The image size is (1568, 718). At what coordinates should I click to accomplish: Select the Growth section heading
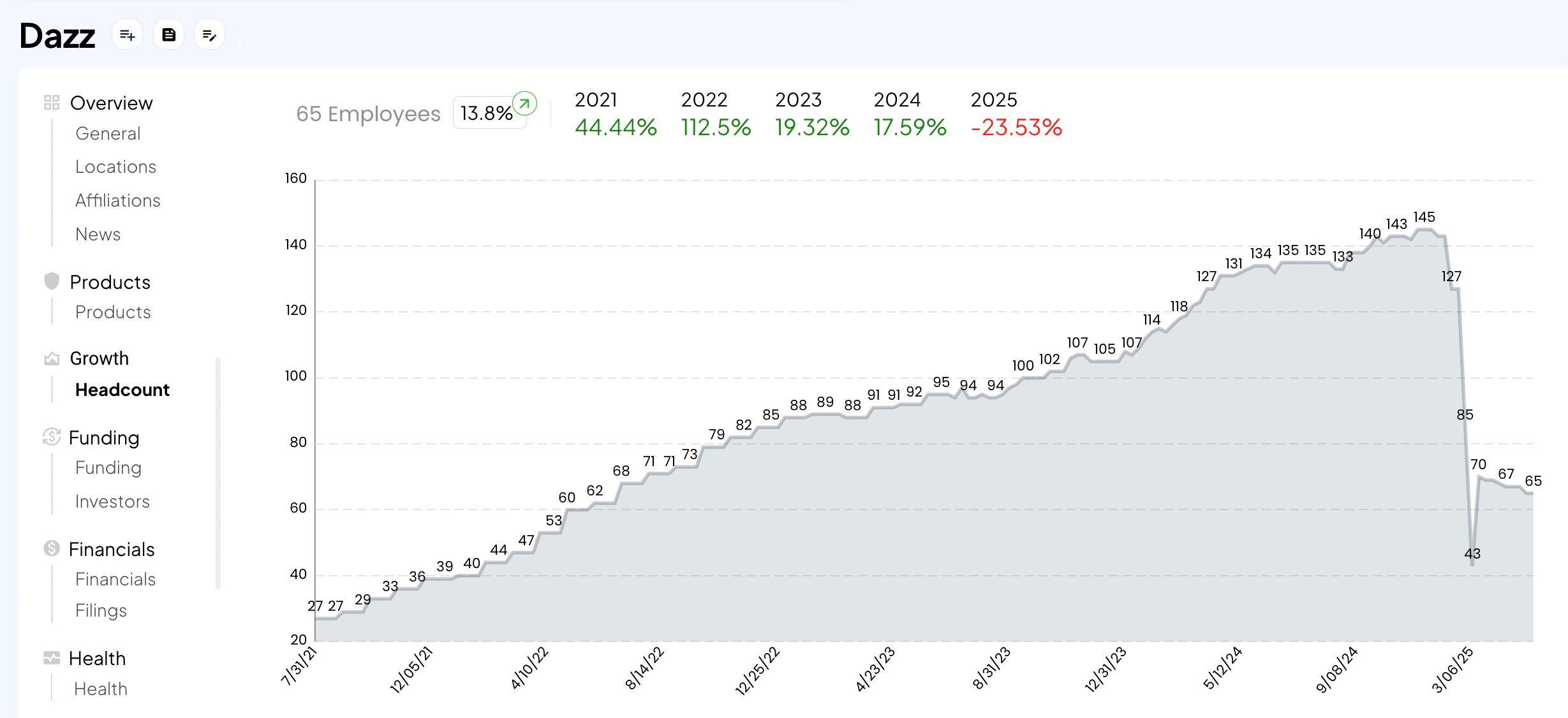[x=100, y=358]
